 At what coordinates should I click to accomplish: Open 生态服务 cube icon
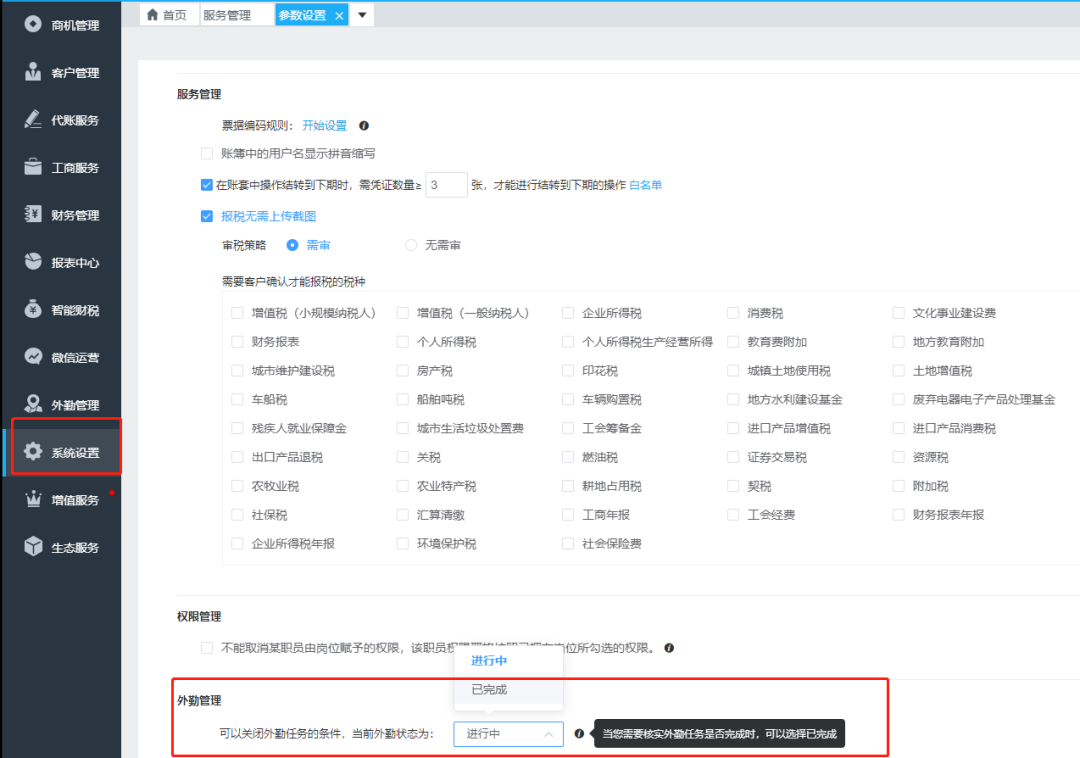click(32, 547)
